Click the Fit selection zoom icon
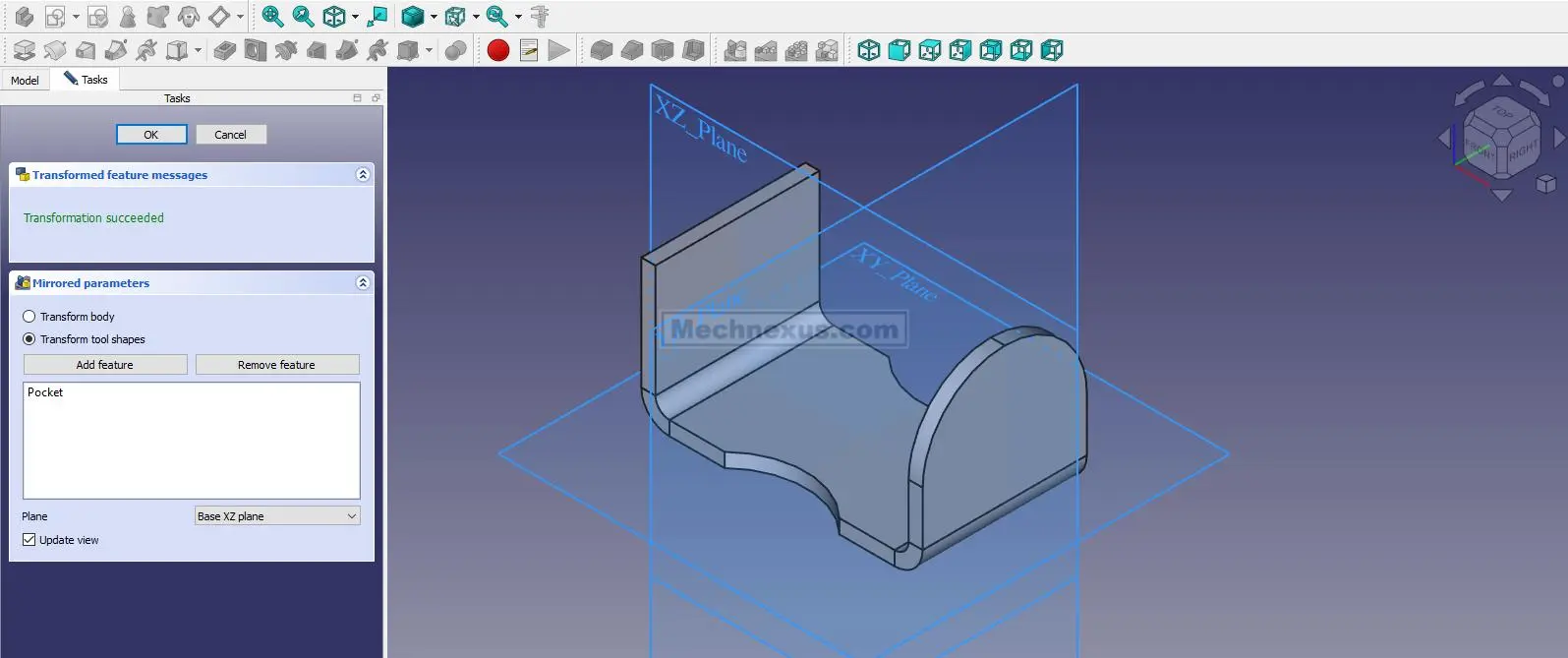 click(303, 17)
